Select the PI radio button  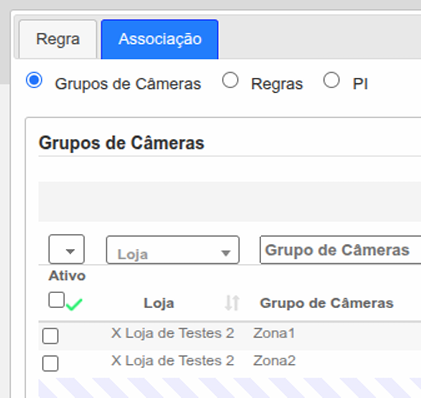(331, 80)
